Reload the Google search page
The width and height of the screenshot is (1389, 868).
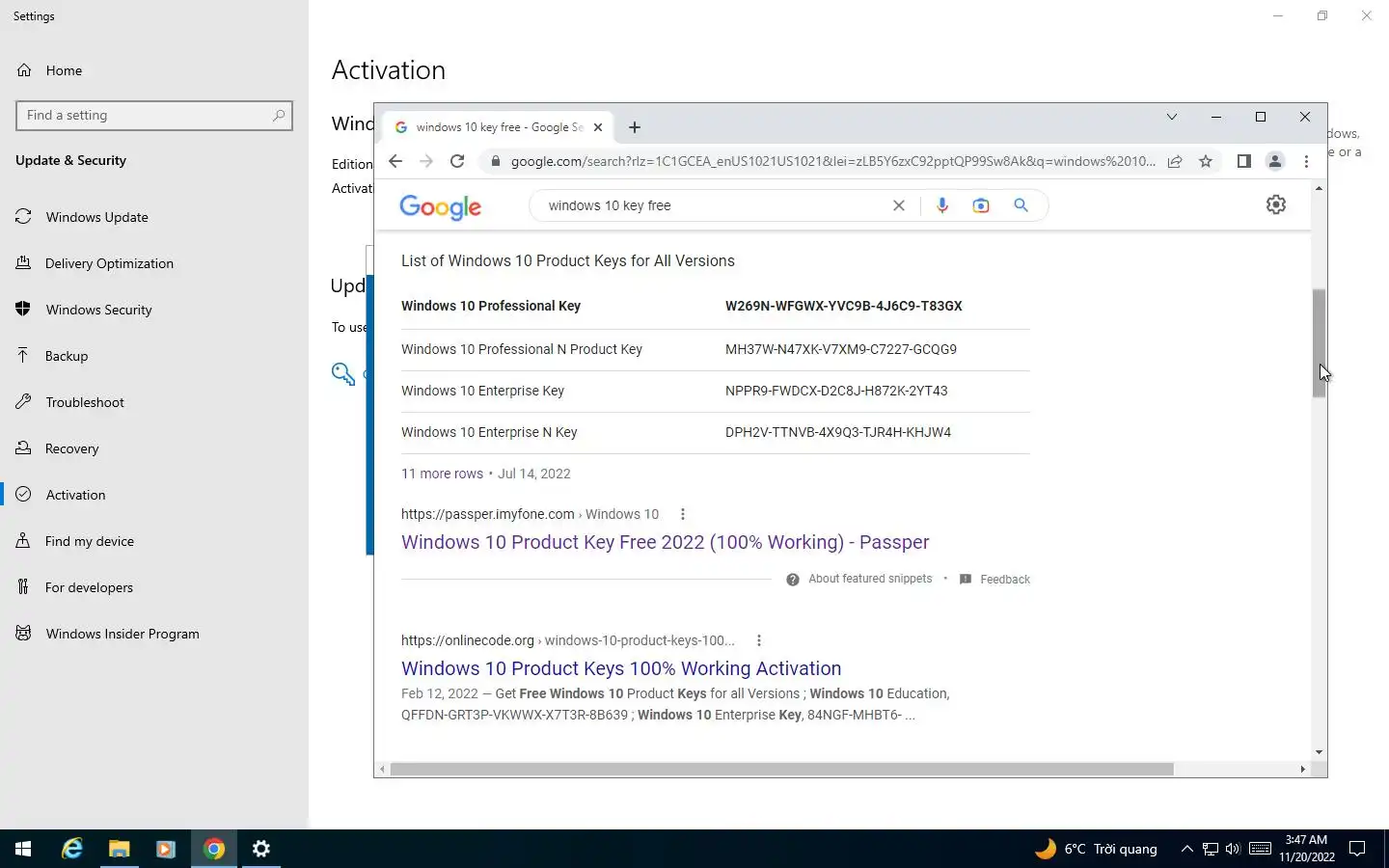[457, 161]
